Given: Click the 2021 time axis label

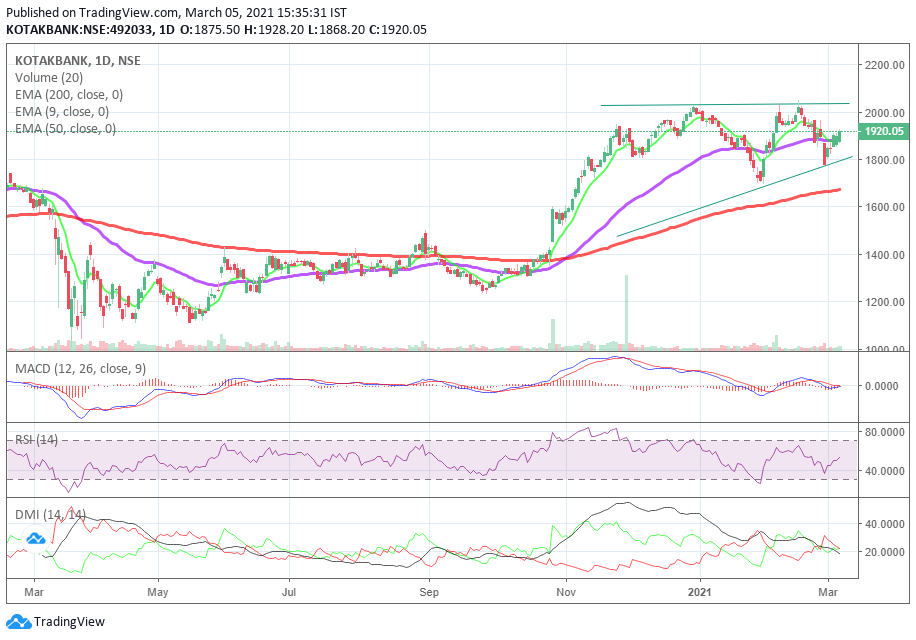Looking at the screenshot, I should [699, 592].
